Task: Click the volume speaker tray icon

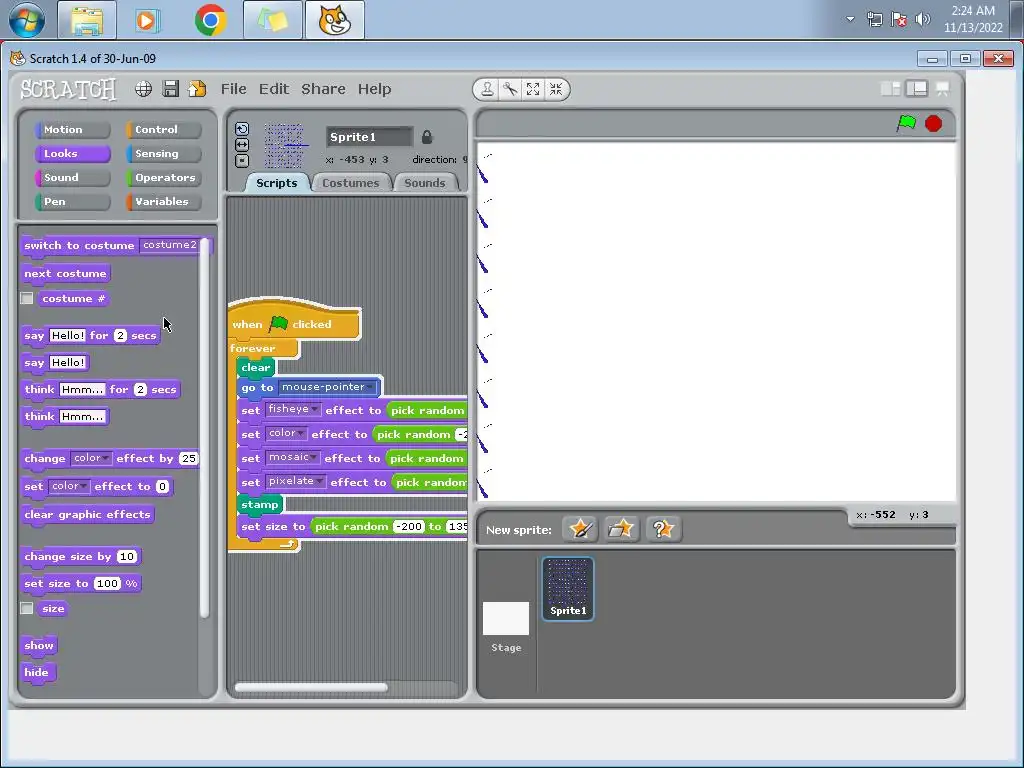Action: click(x=922, y=19)
